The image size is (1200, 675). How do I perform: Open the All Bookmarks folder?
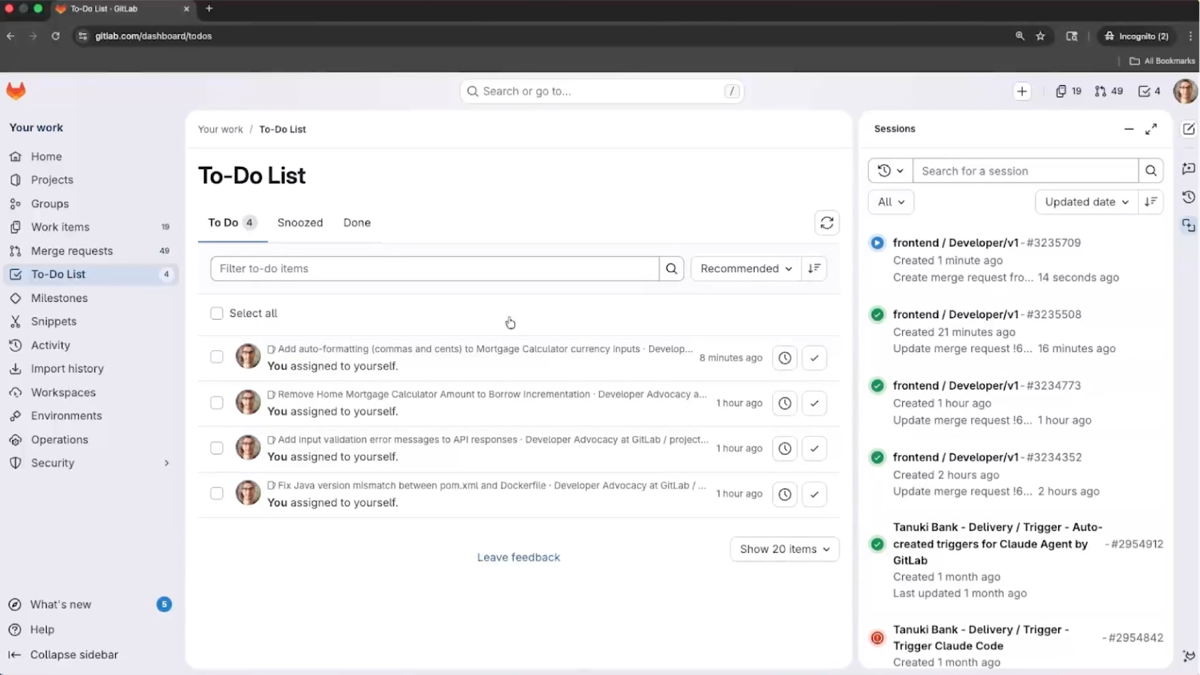(x=1162, y=61)
